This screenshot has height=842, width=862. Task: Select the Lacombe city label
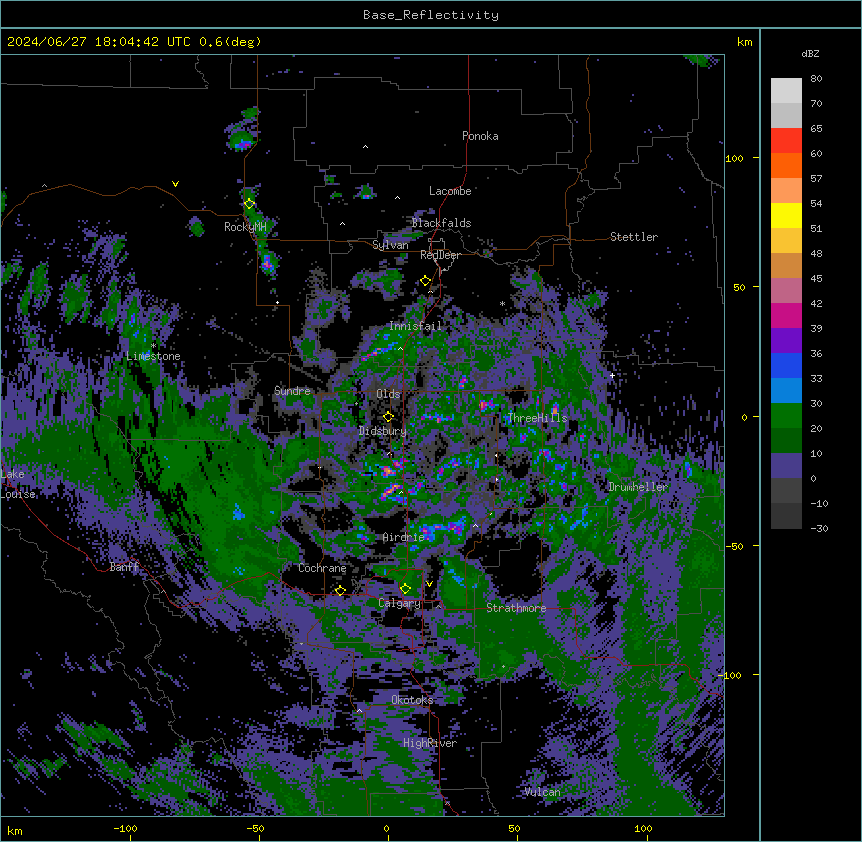coord(450,191)
